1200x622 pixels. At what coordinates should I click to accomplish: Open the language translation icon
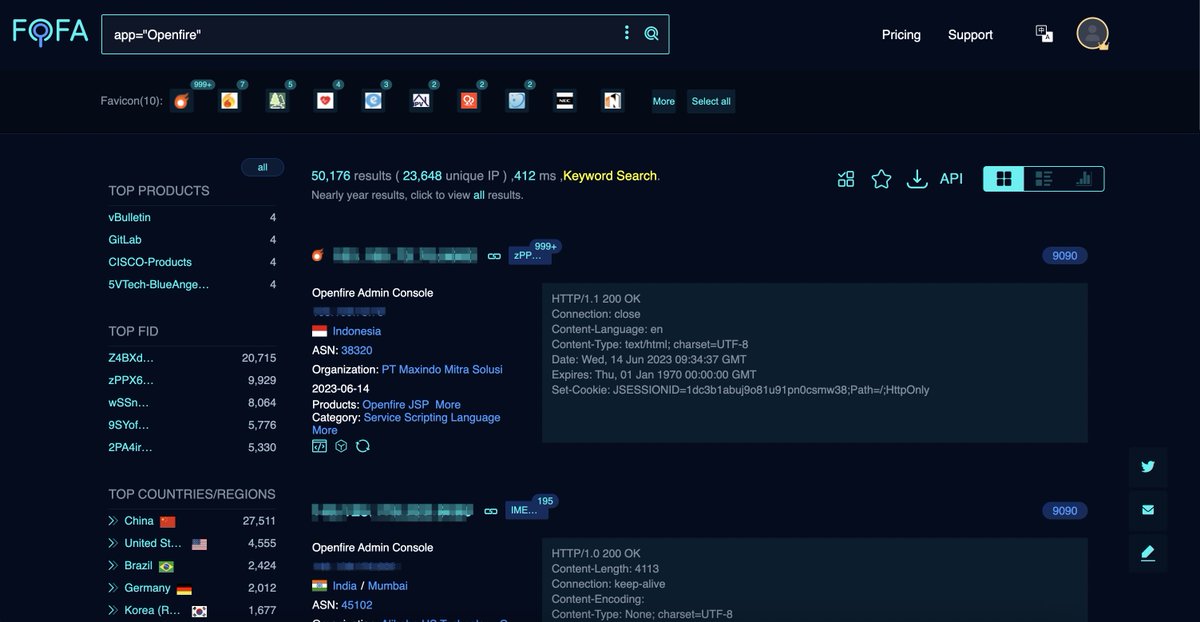click(x=1044, y=34)
